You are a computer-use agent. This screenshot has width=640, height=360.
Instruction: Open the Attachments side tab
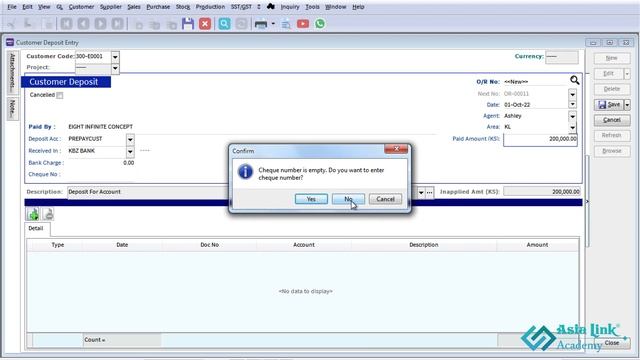[13, 72]
